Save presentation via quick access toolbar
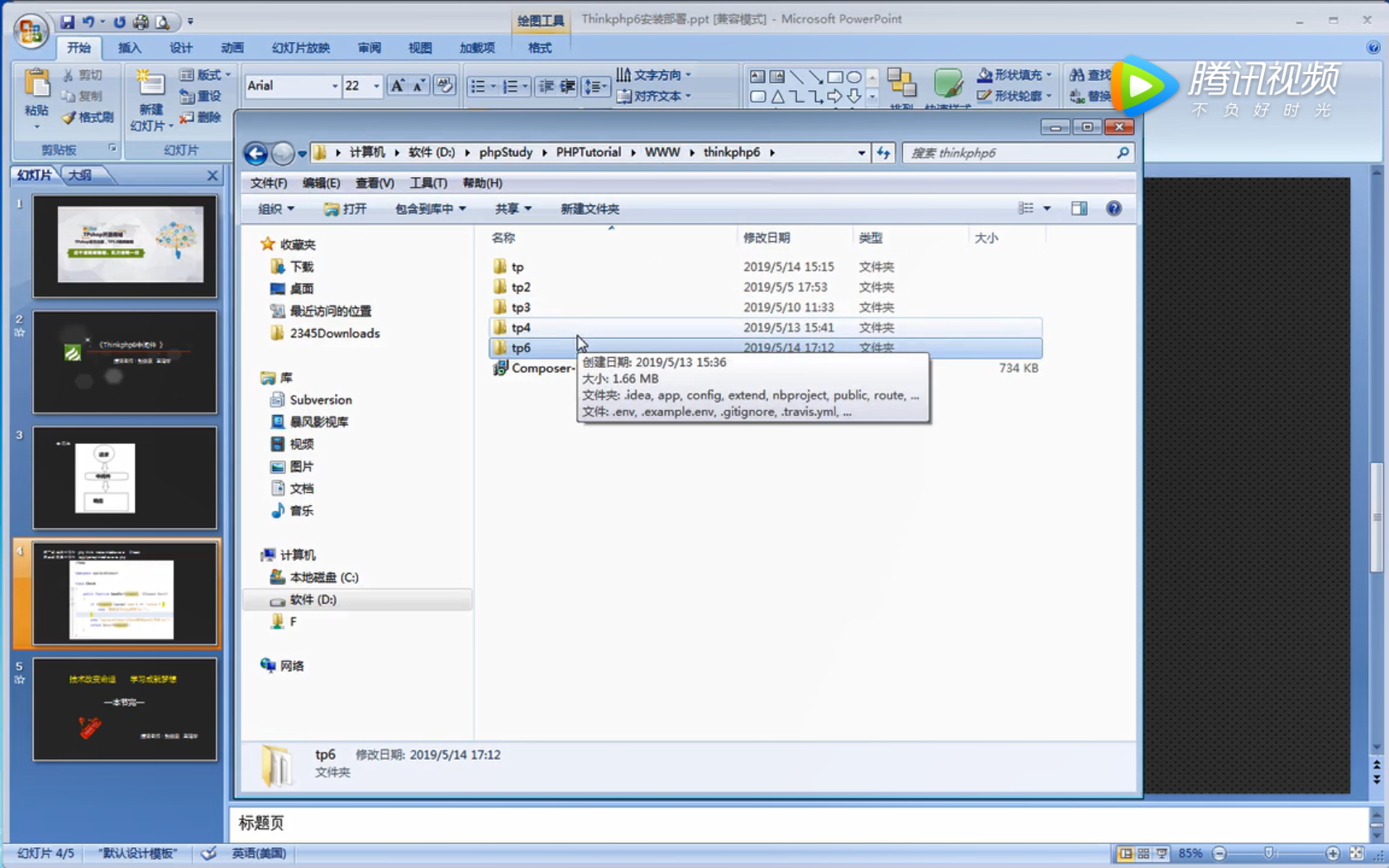 click(67, 21)
